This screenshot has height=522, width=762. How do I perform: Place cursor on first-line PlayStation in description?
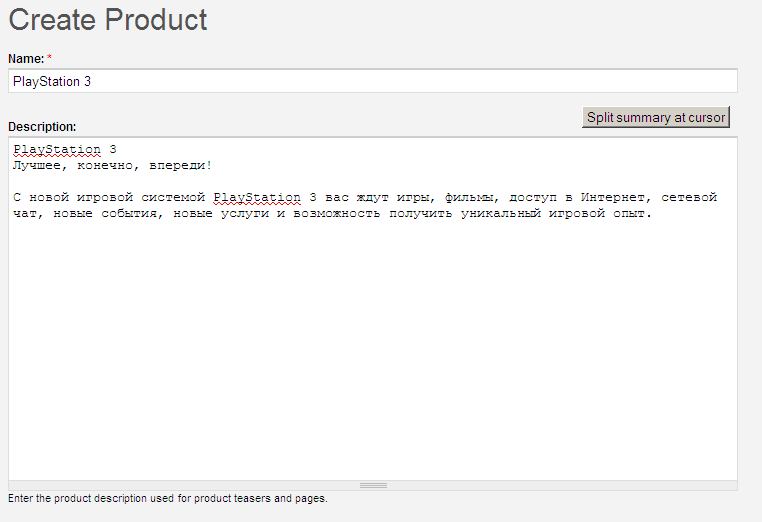pyautogui.click(x=57, y=149)
